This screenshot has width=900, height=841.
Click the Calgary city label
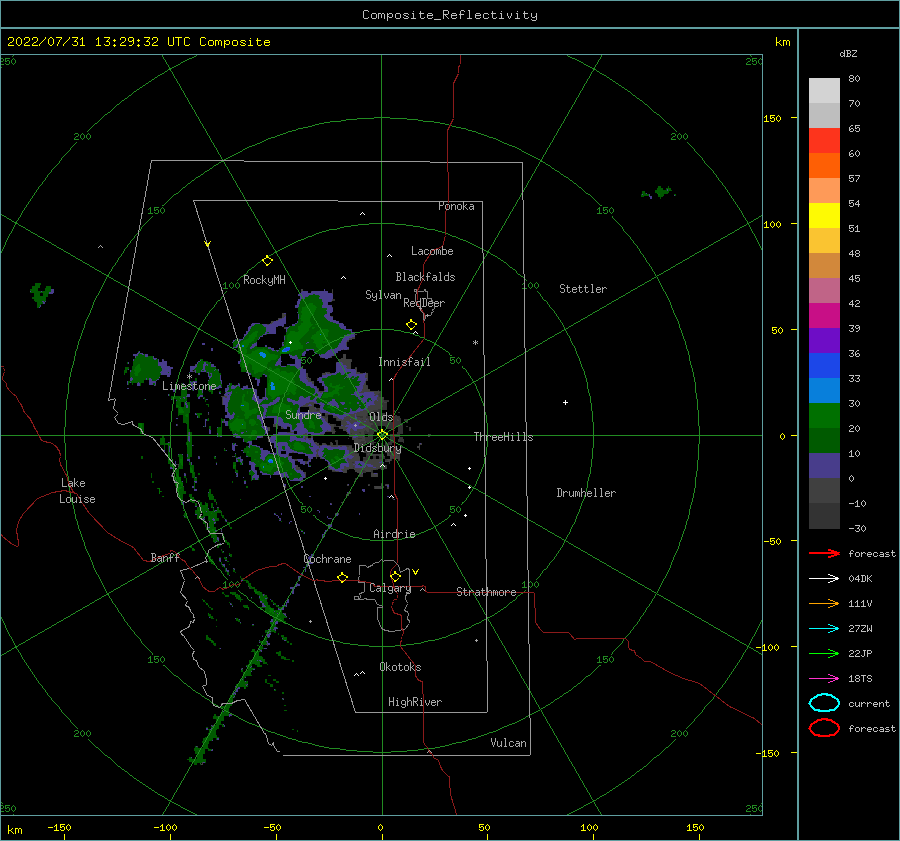390,588
